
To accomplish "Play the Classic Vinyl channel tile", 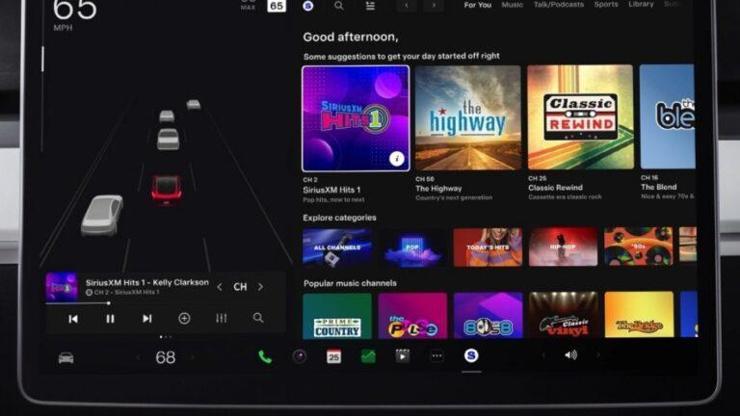I will 563,314.
